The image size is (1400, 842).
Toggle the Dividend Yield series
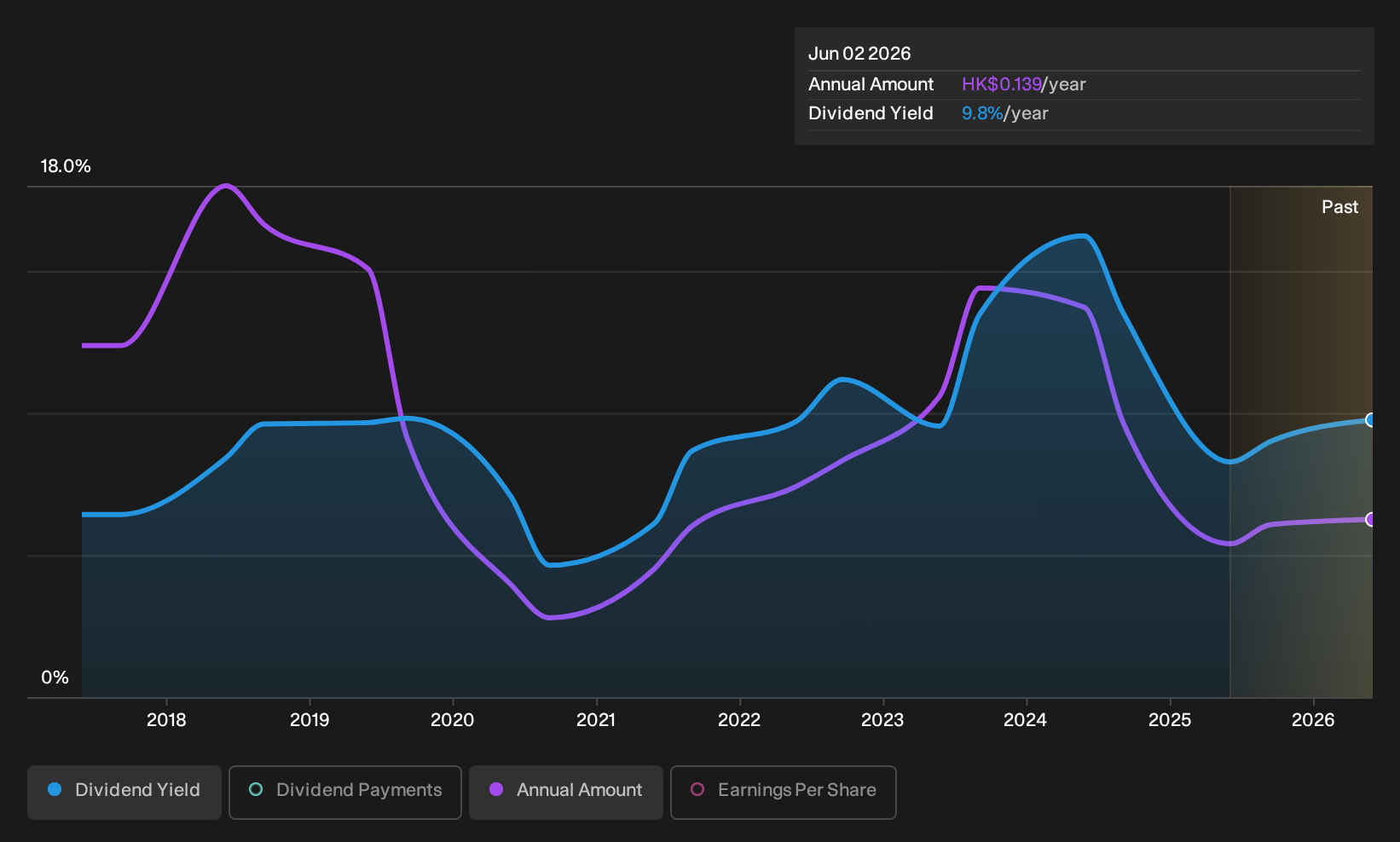click(124, 792)
